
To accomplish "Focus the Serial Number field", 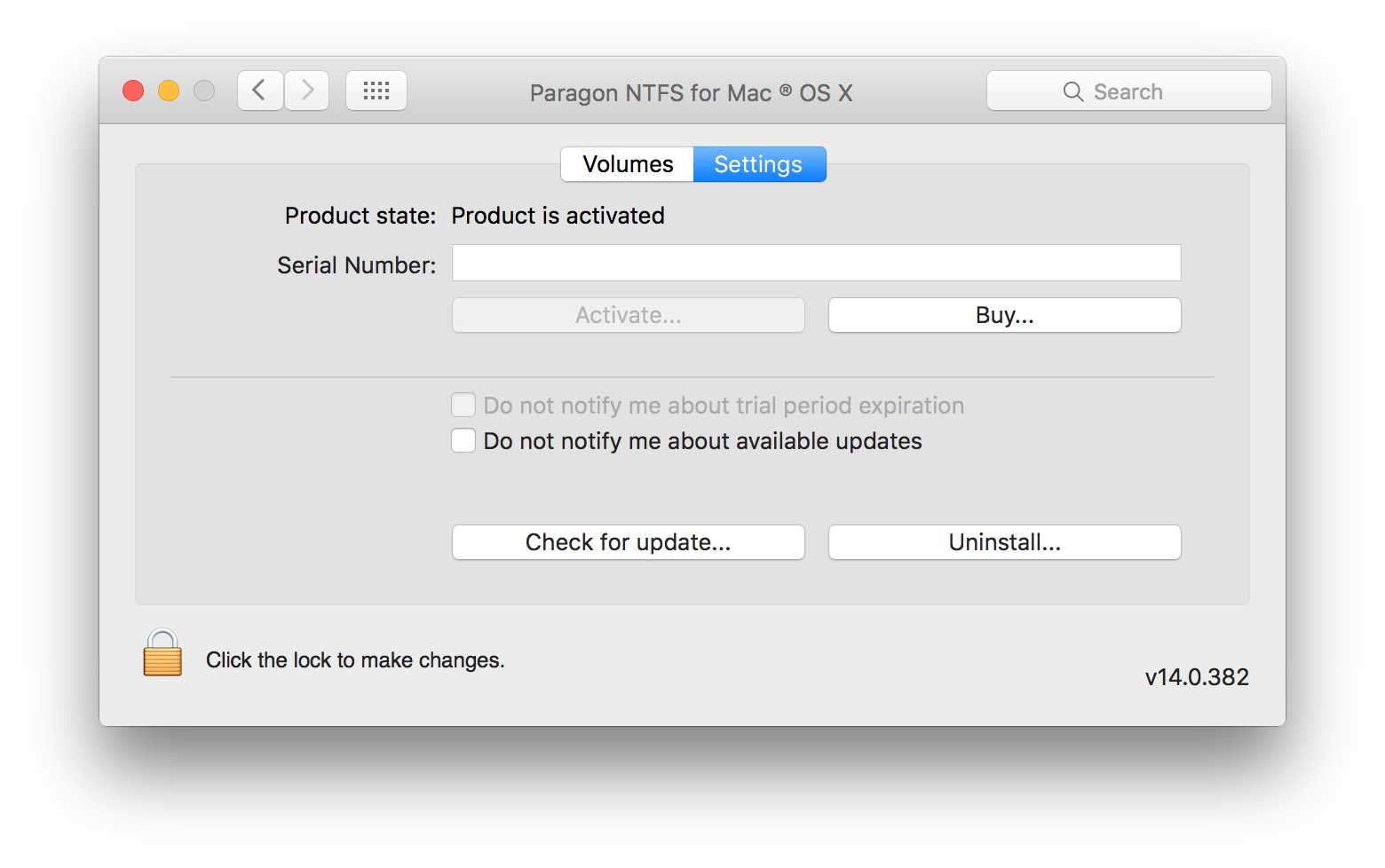I will pos(817,264).
